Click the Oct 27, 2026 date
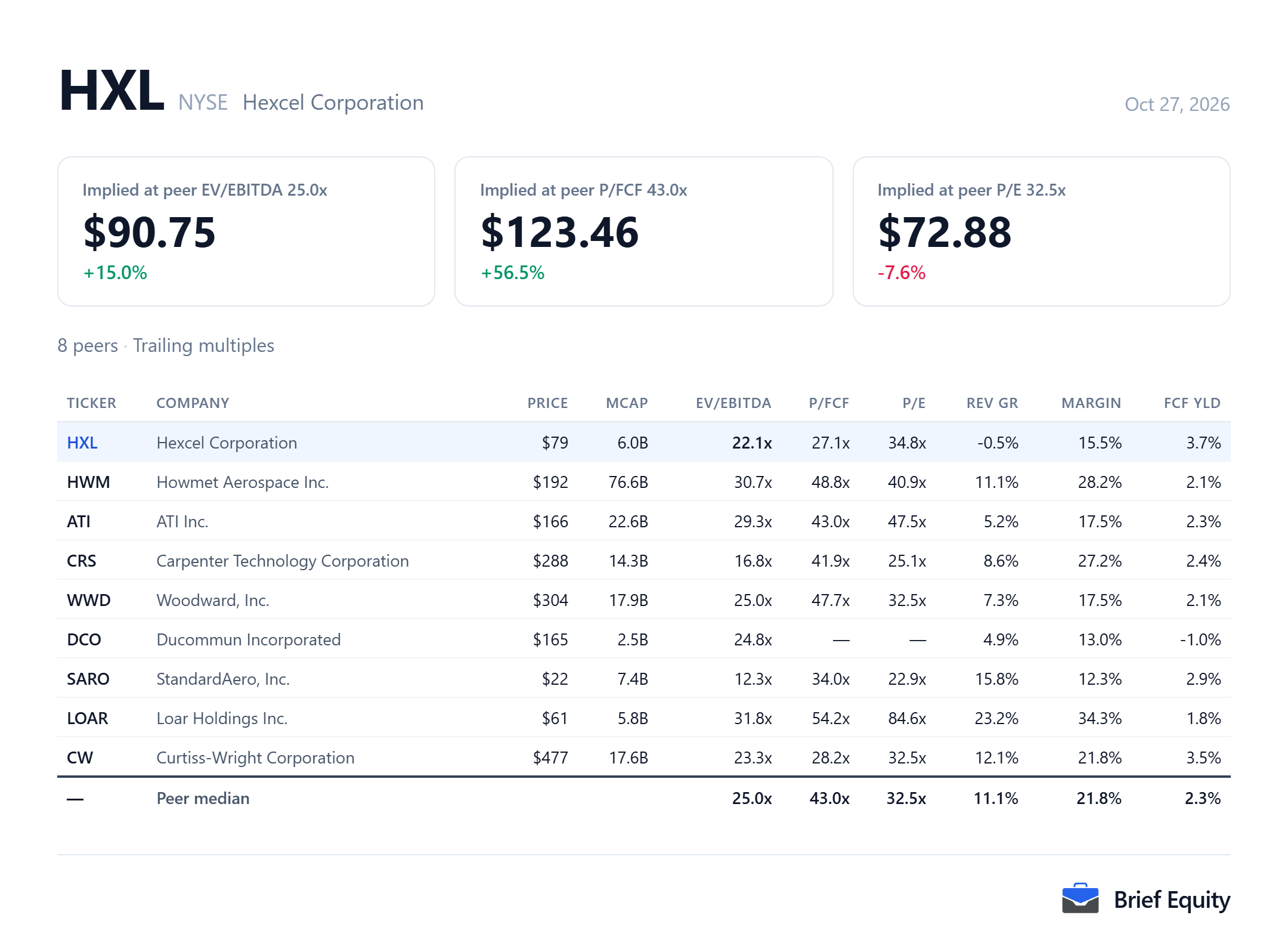The height and width of the screenshot is (946, 1288). click(1177, 104)
